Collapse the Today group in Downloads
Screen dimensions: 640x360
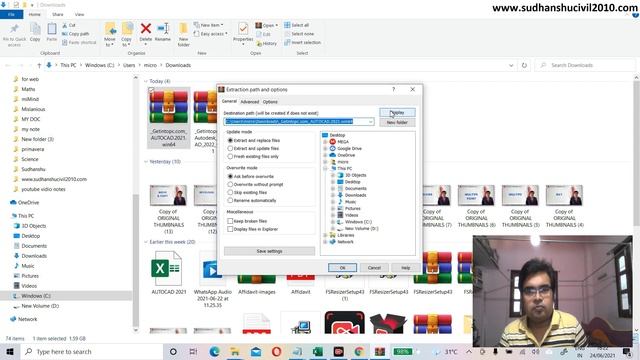[x=146, y=81]
